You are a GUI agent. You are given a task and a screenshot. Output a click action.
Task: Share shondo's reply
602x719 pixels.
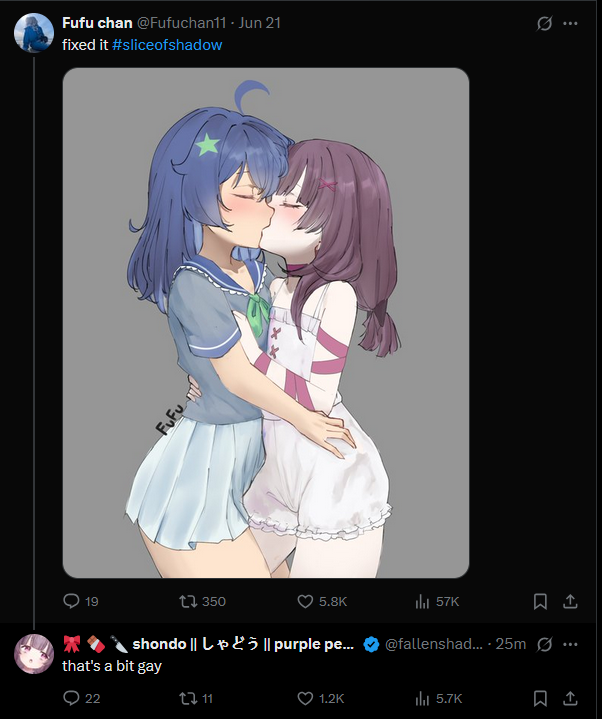click(x=570, y=698)
